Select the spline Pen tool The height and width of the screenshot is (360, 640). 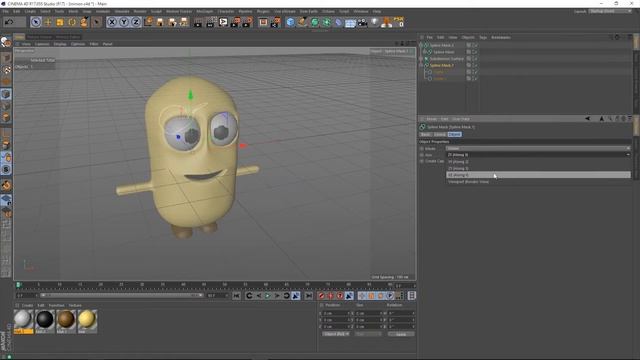[x=302, y=22]
